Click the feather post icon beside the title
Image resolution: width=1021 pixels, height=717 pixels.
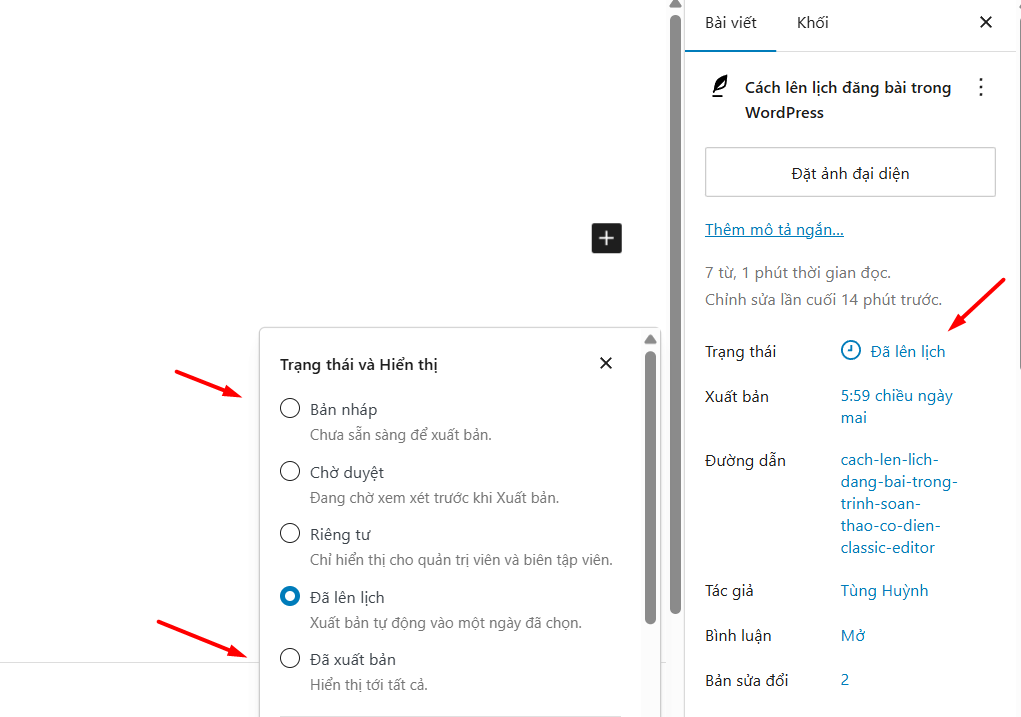[720, 87]
